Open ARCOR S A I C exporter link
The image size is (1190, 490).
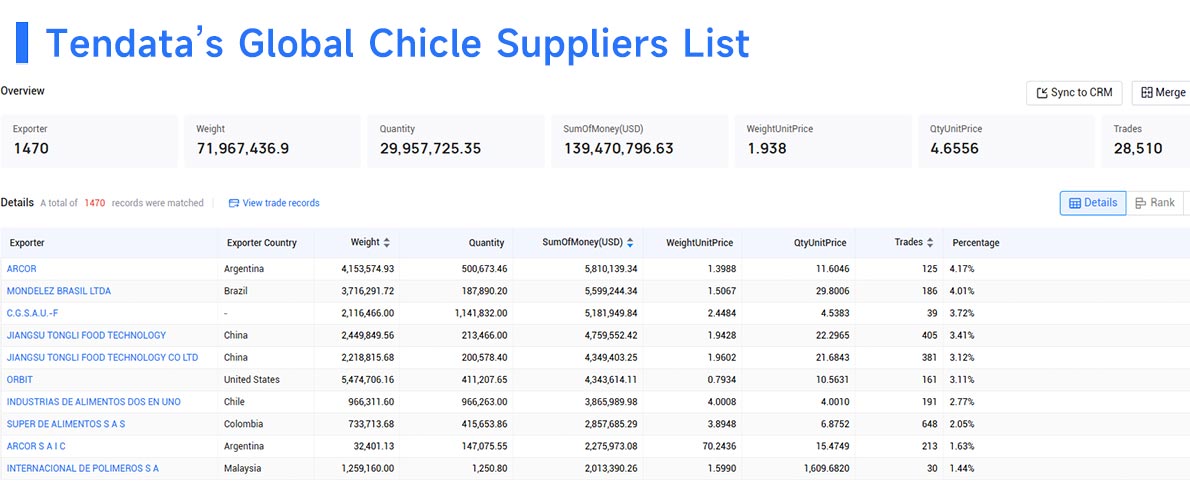click(36, 446)
